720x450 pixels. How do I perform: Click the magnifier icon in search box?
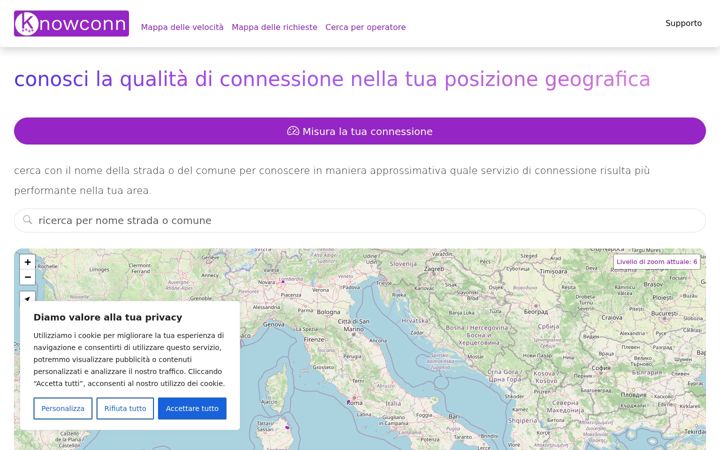pyautogui.click(x=28, y=220)
